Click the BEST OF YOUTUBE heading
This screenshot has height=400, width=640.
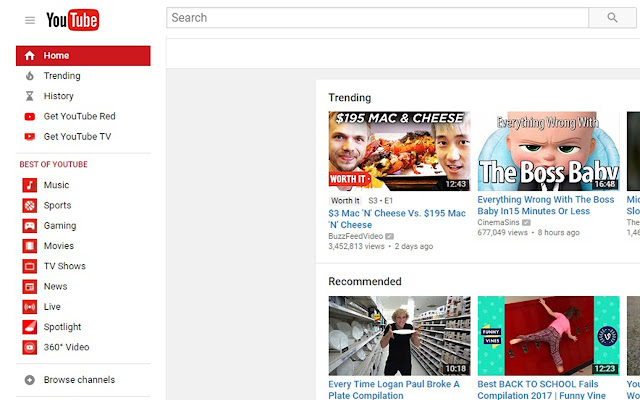(x=53, y=164)
